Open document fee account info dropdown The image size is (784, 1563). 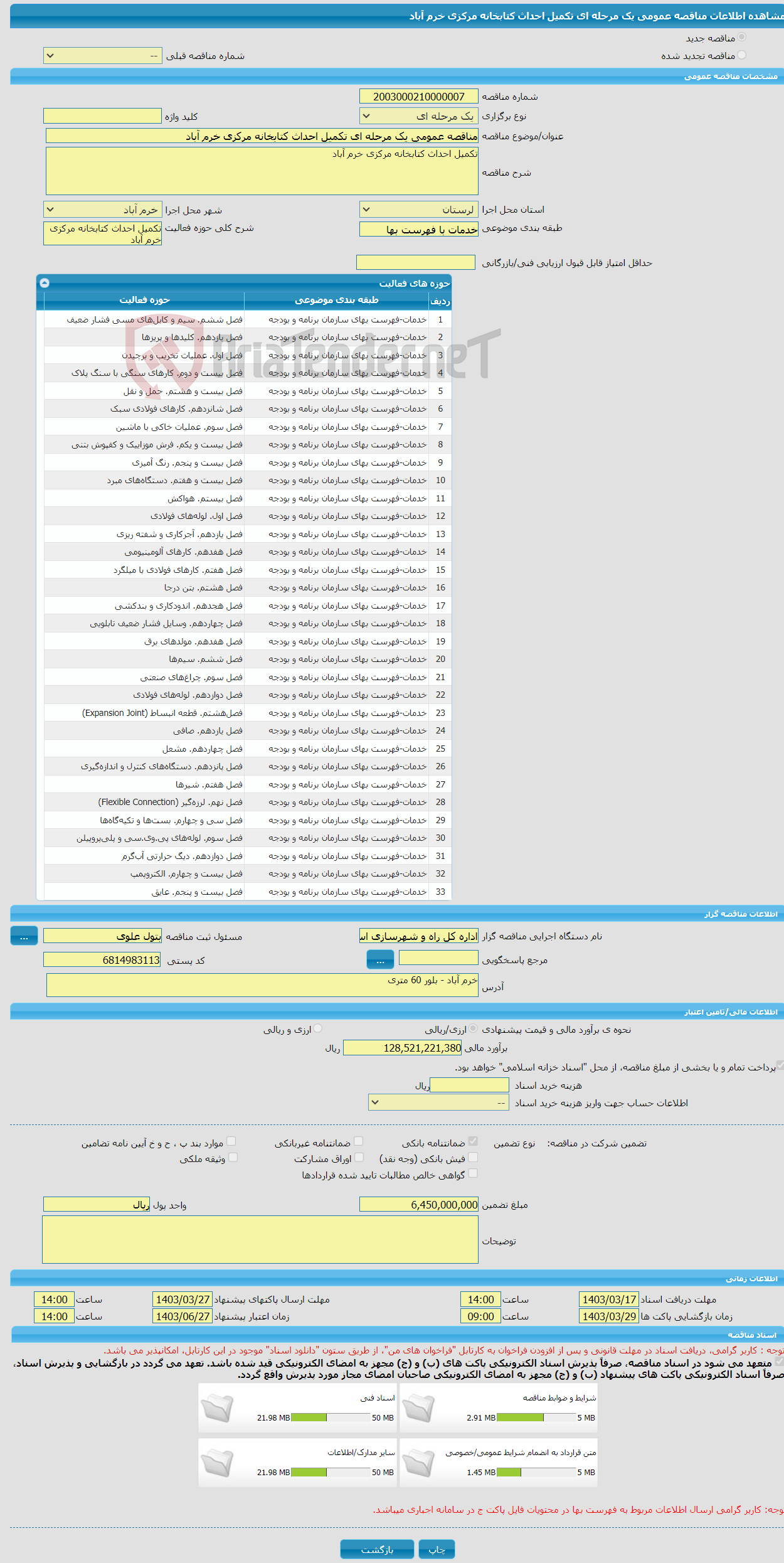[438, 1102]
